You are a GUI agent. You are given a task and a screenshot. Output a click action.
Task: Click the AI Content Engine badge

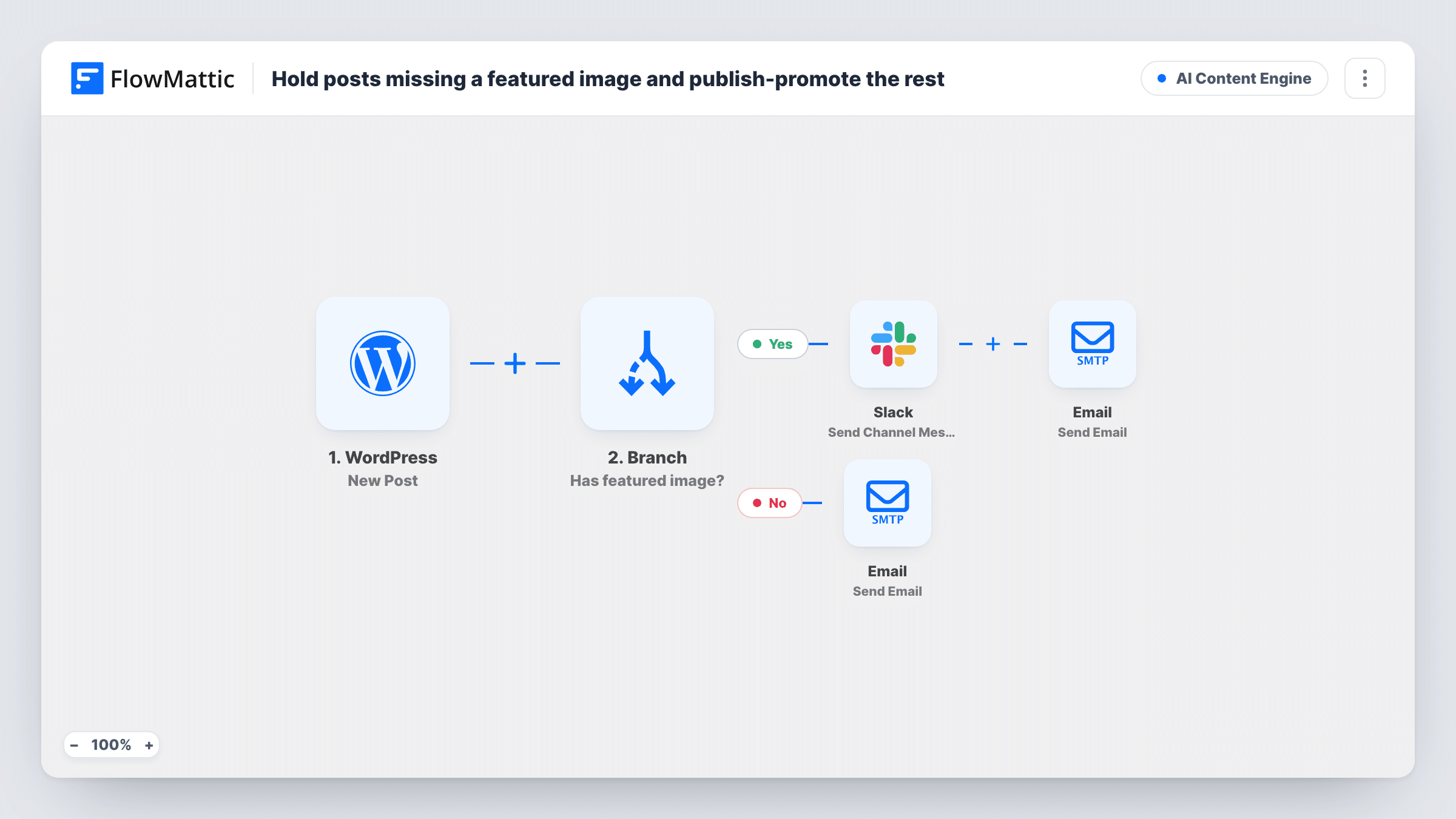click(1235, 78)
